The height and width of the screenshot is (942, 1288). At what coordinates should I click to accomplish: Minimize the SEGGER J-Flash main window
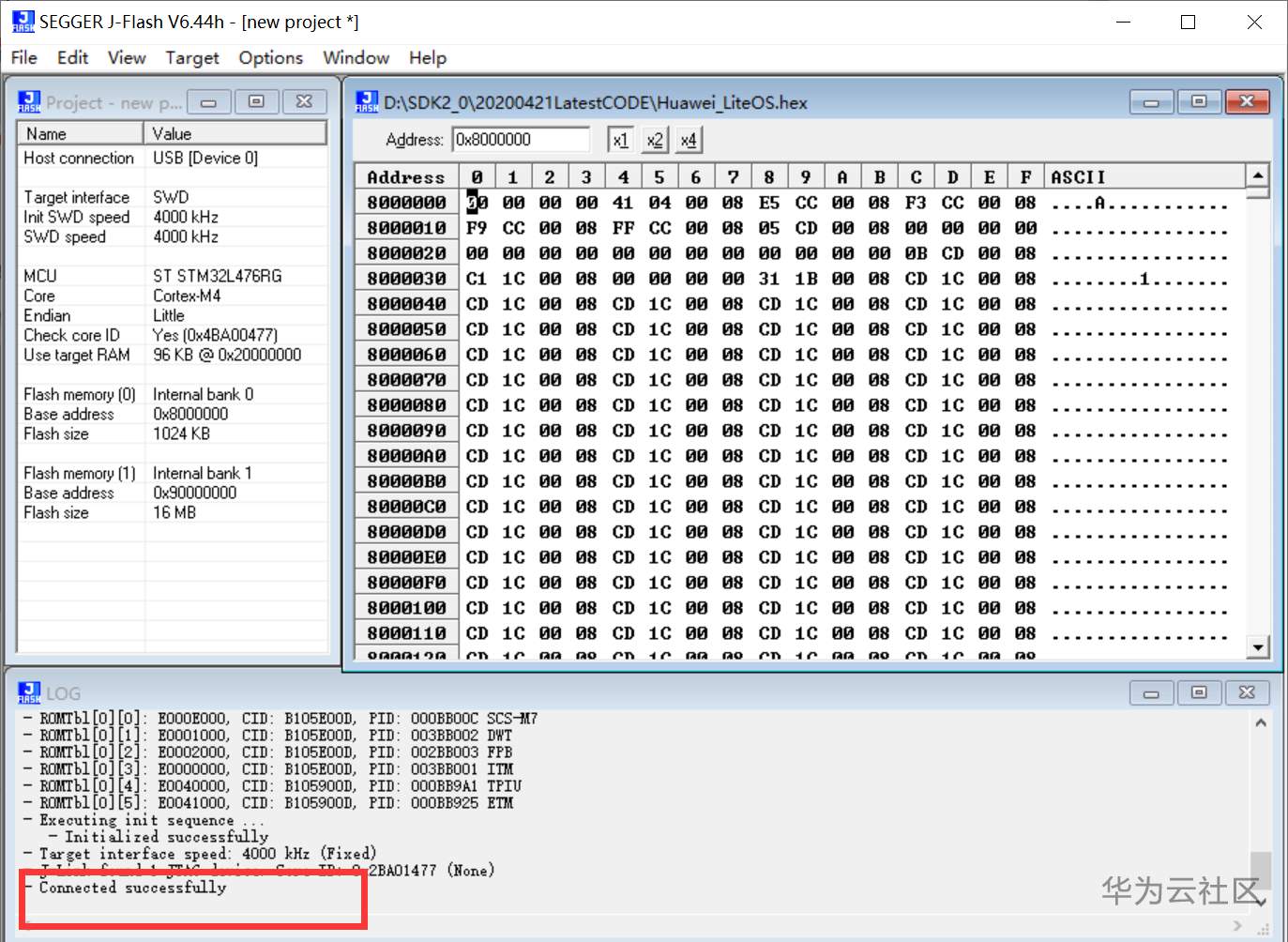[x=1123, y=23]
